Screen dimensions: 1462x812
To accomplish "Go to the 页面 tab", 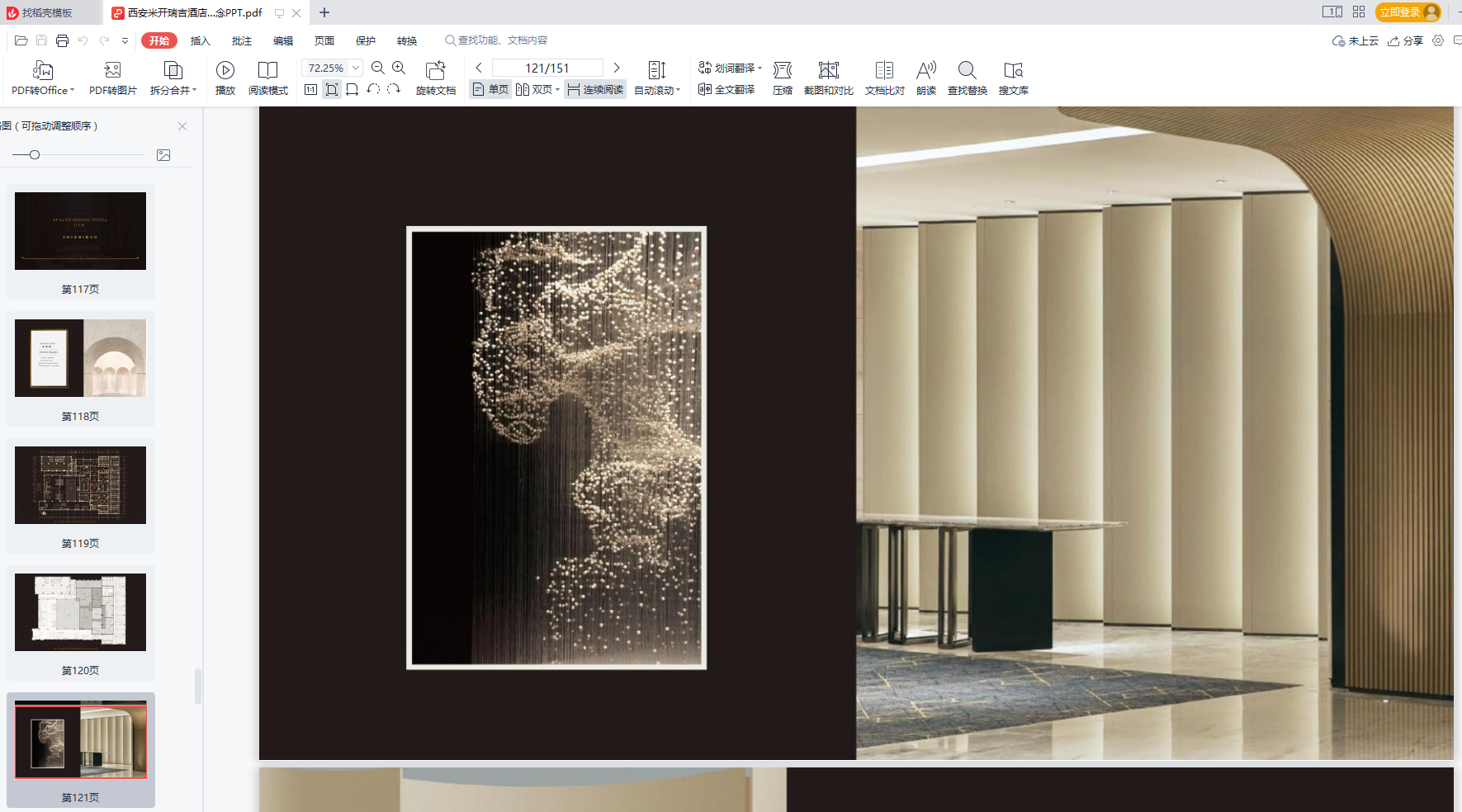I will click(324, 40).
